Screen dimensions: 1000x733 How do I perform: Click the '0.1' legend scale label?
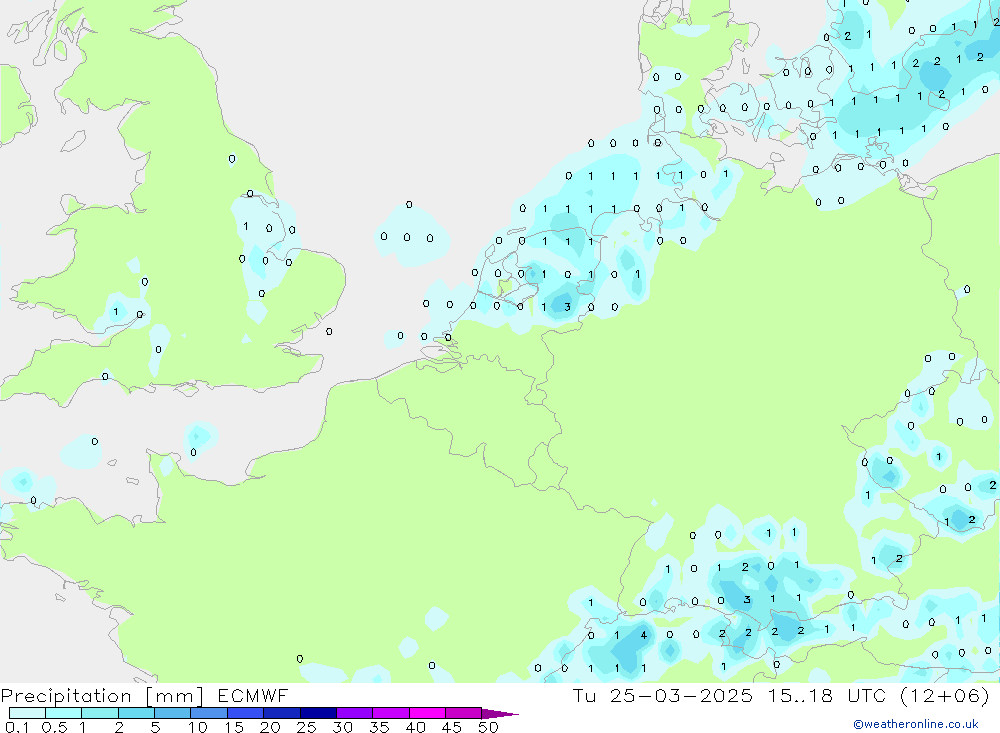(x=17, y=727)
